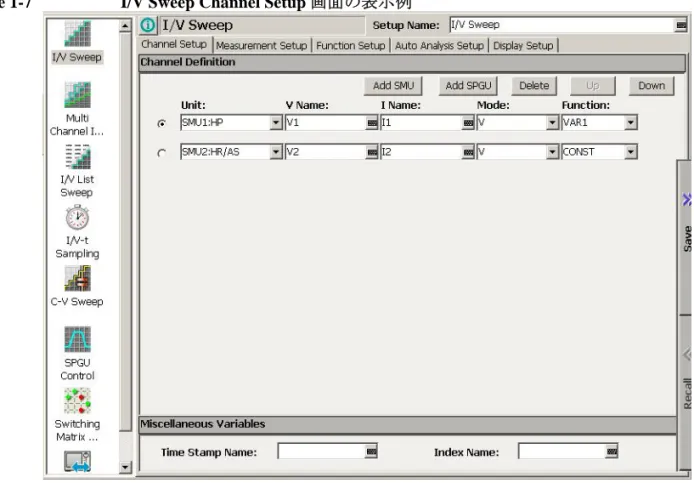Click sidebar scrollbar up arrow

tap(125, 27)
